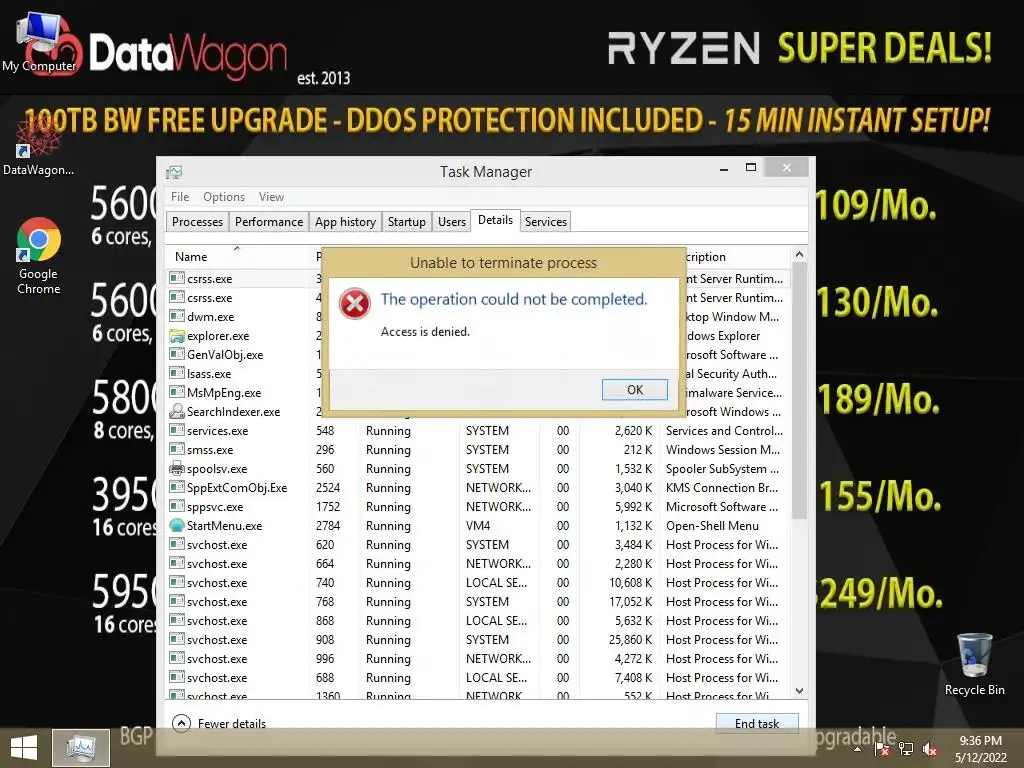Select the svchost.exe row with PID 620

tap(479, 545)
